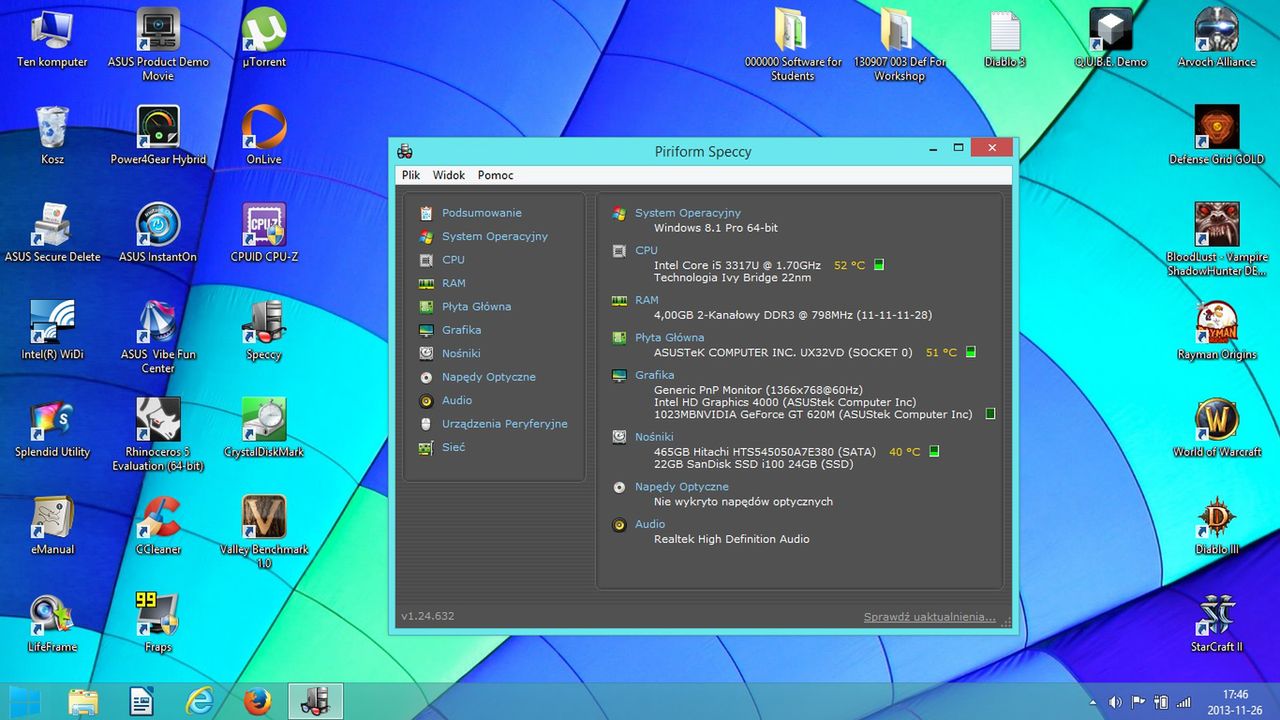Image resolution: width=1280 pixels, height=720 pixels.
Task: Select the Kosz recycle bin icon
Action: (52, 136)
